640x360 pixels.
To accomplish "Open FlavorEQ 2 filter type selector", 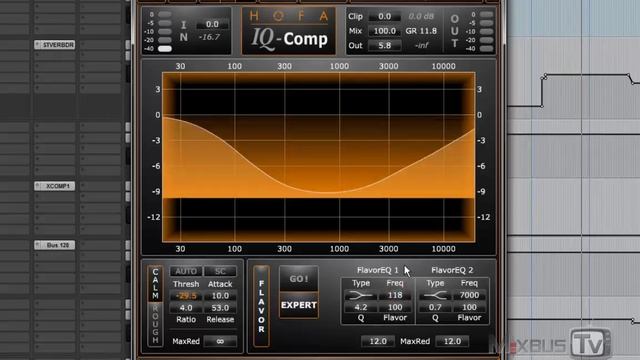I will (435, 295).
